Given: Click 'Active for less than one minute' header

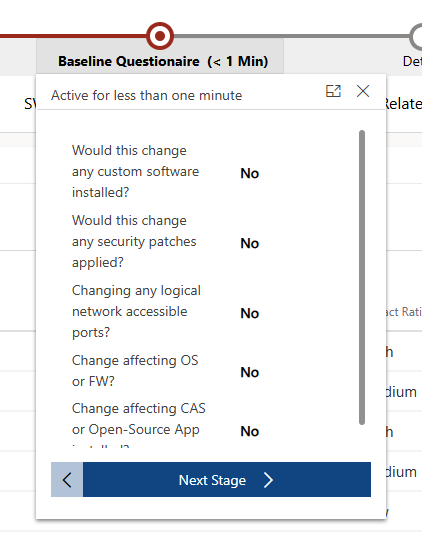Looking at the screenshot, I should 146,95.
